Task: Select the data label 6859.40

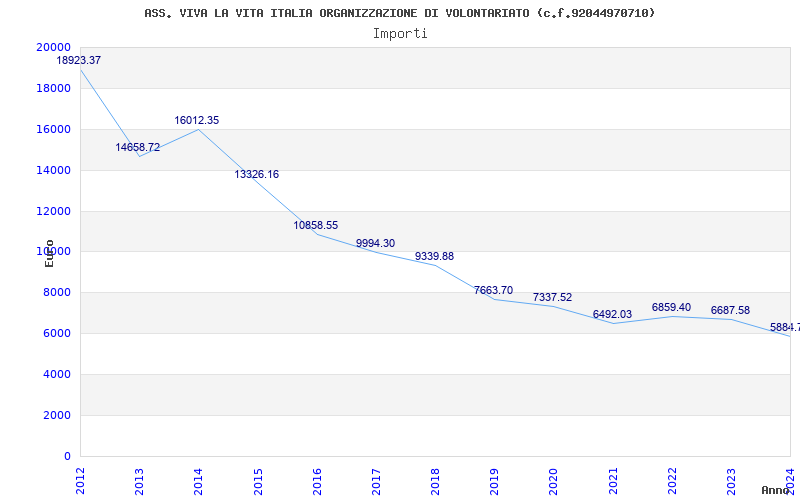Action: [x=671, y=307]
